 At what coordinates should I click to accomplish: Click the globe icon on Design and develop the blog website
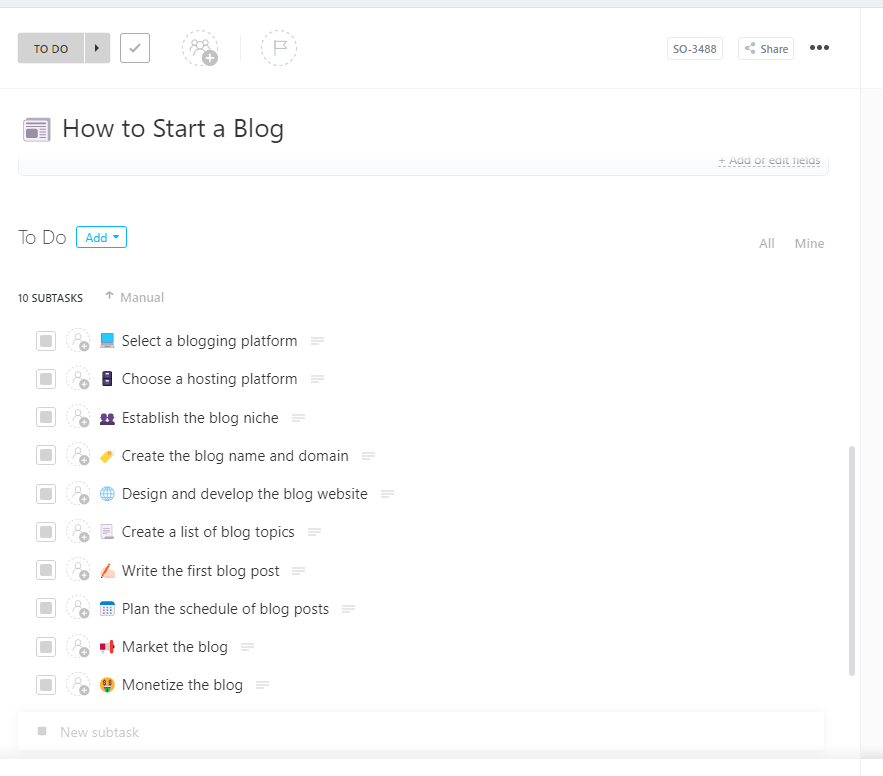[107, 493]
